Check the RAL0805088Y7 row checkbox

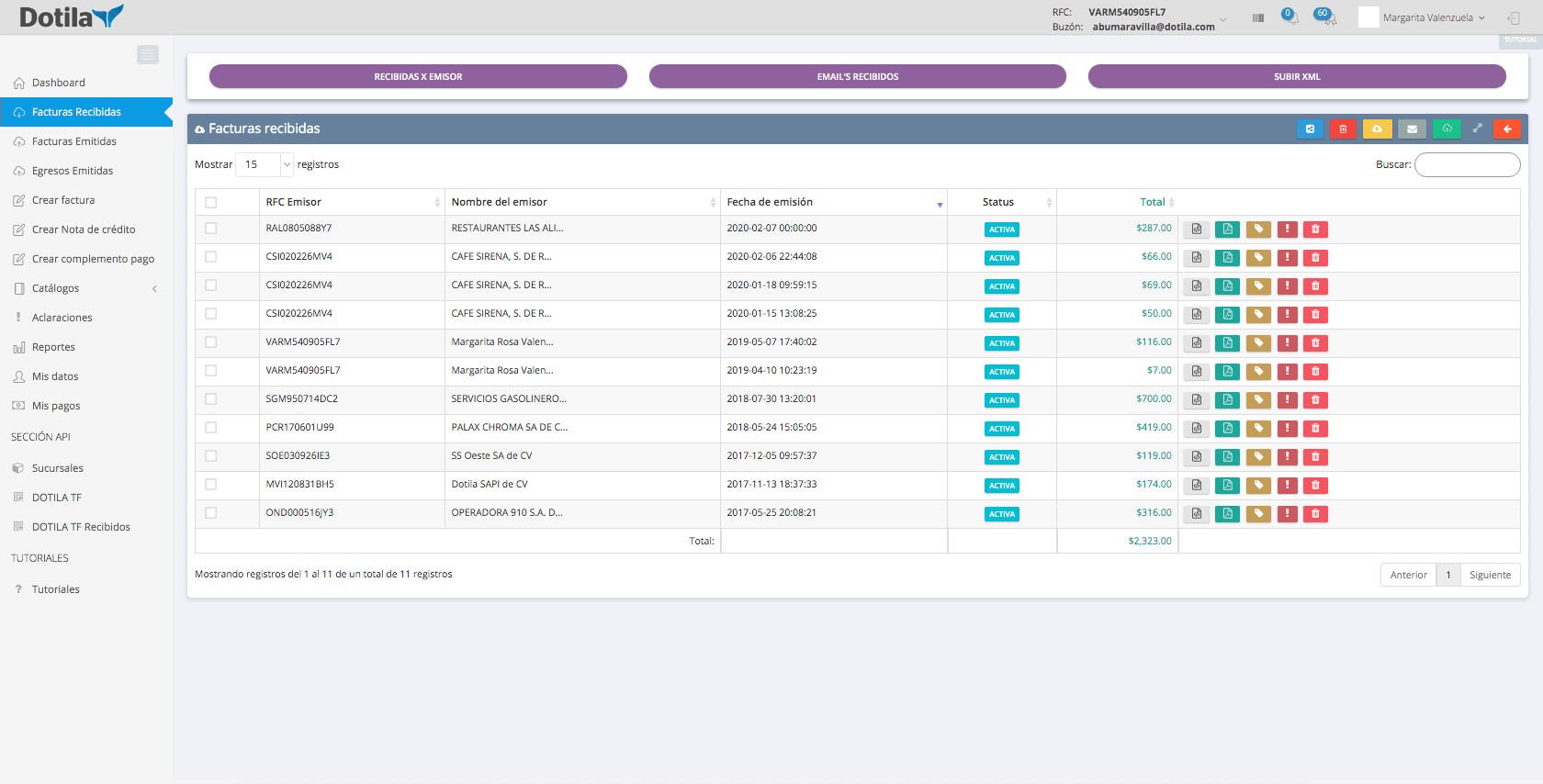pos(211,229)
